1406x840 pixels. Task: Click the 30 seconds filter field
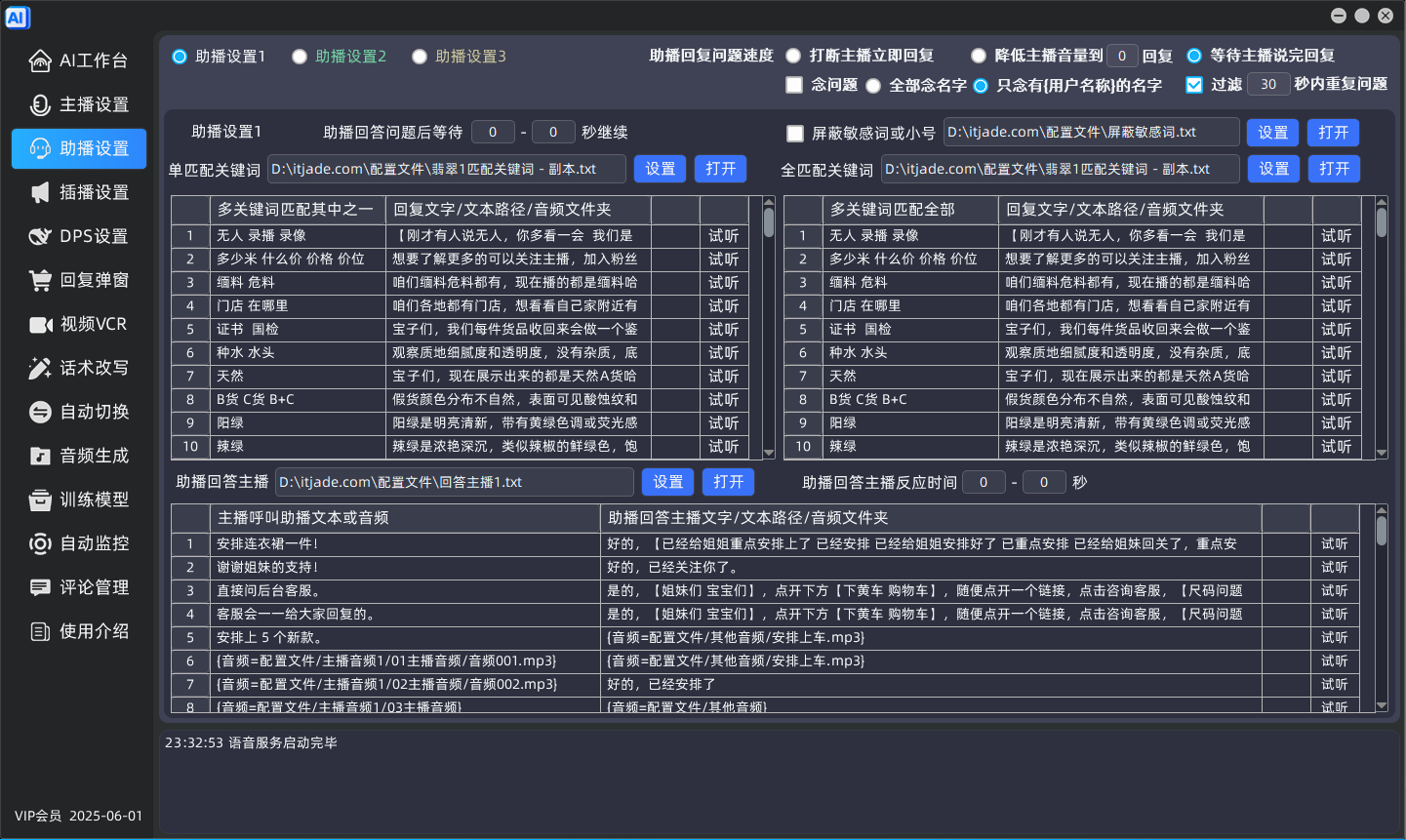point(1268,85)
